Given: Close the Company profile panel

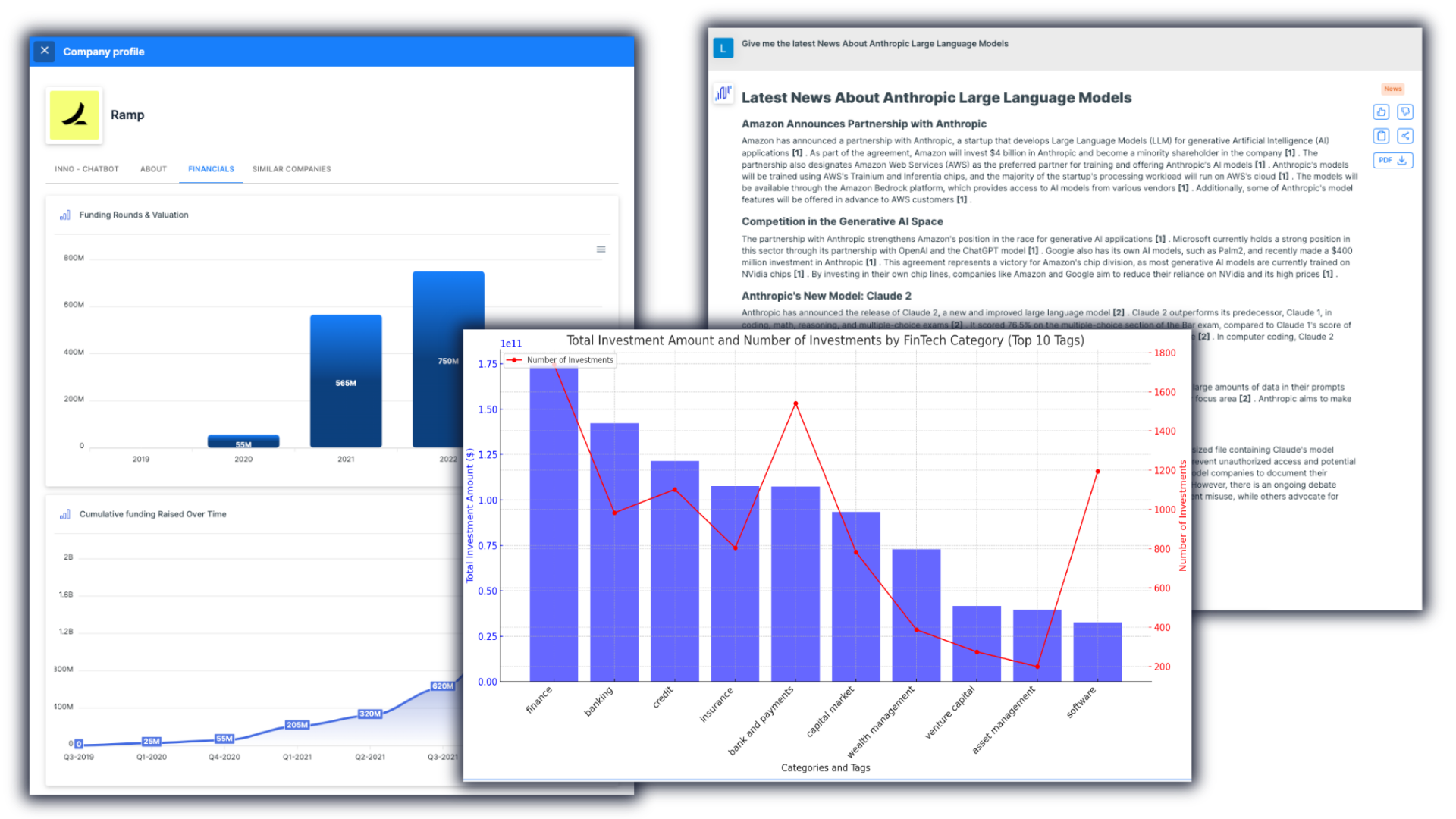Looking at the screenshot, I should tap(45, 51).
